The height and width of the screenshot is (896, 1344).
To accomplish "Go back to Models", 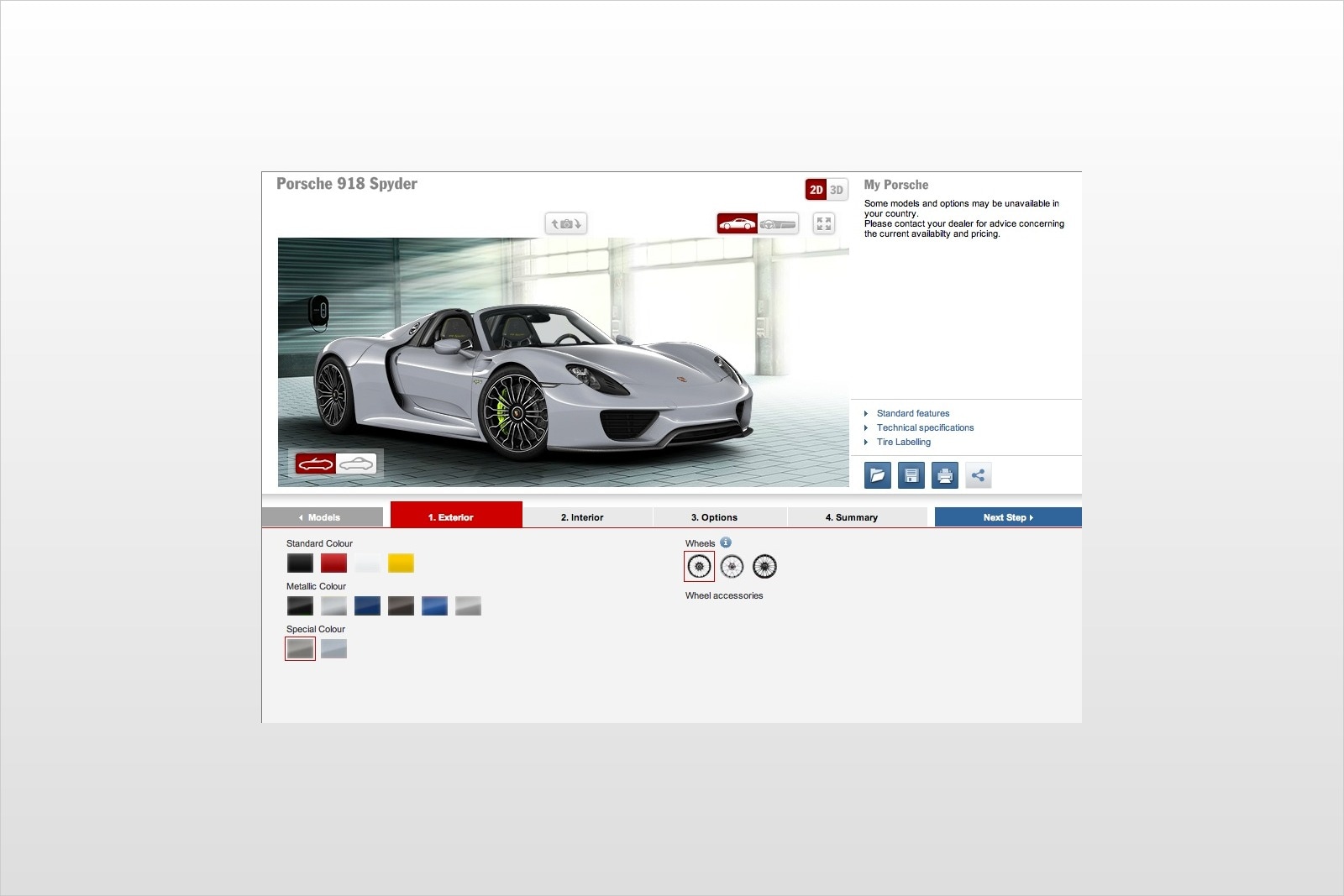I will coord(323,517).
